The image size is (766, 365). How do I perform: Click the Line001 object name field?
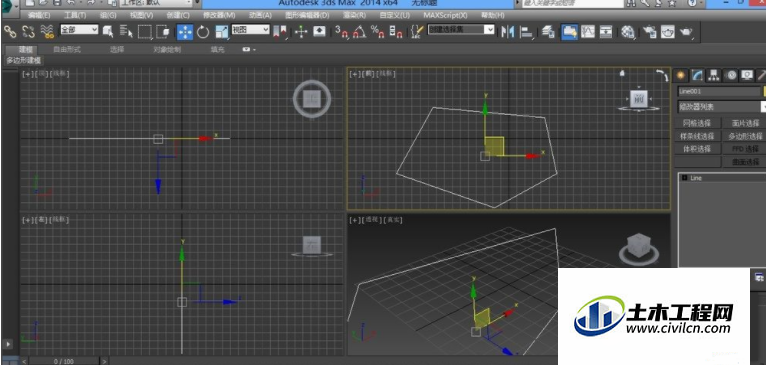[719, 91]
